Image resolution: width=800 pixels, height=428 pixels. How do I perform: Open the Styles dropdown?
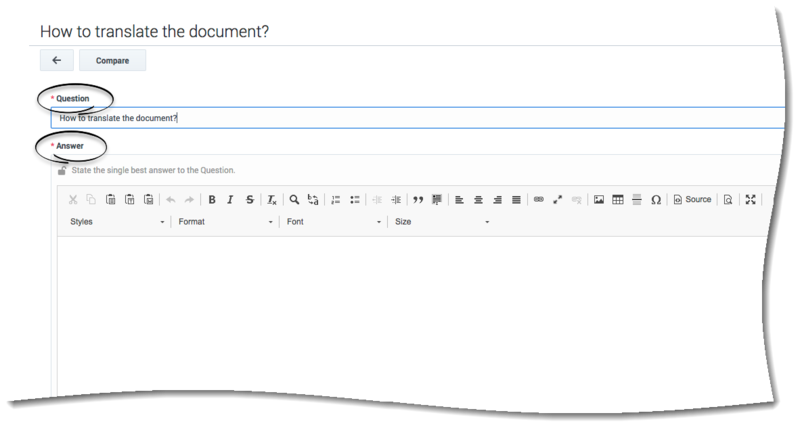coord(117,222)
